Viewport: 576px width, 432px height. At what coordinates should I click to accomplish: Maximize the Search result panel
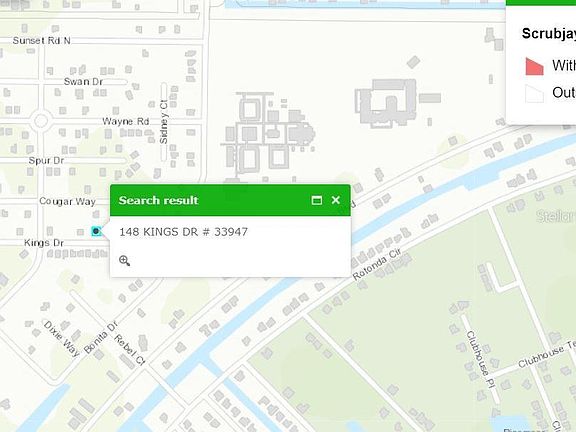[316, 200]
